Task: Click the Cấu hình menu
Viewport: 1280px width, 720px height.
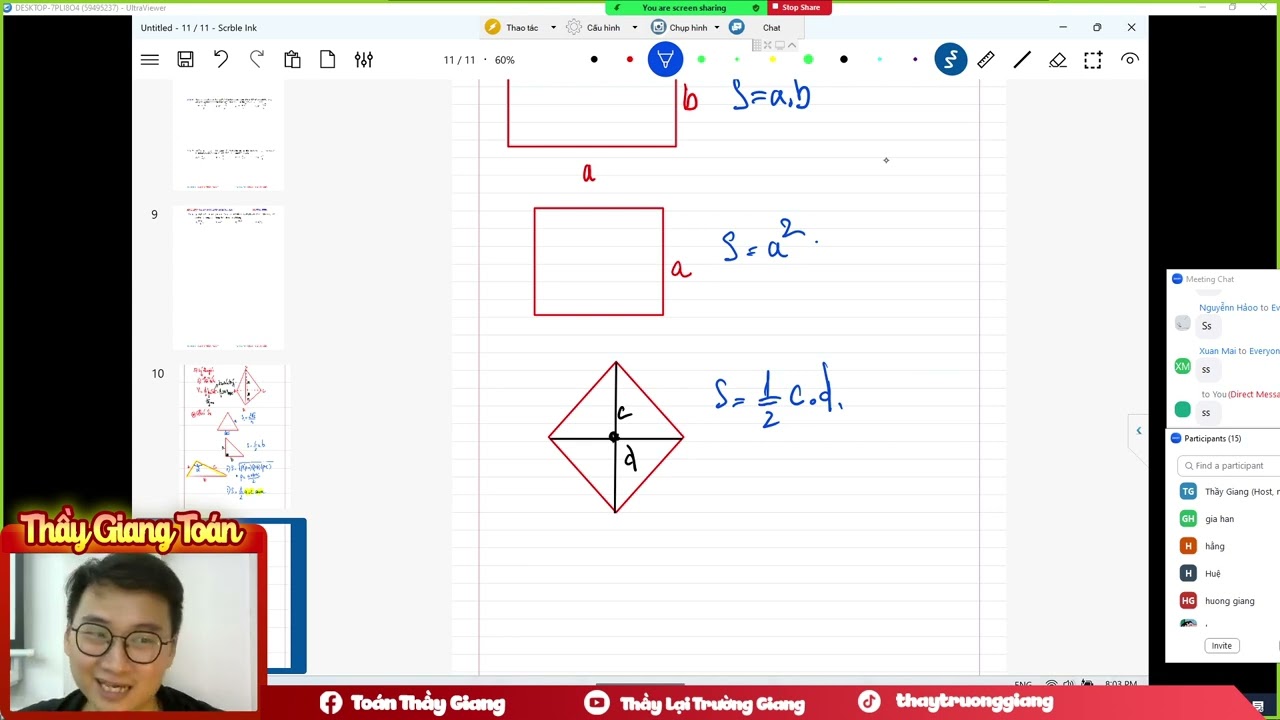Action: coord(603,28)
